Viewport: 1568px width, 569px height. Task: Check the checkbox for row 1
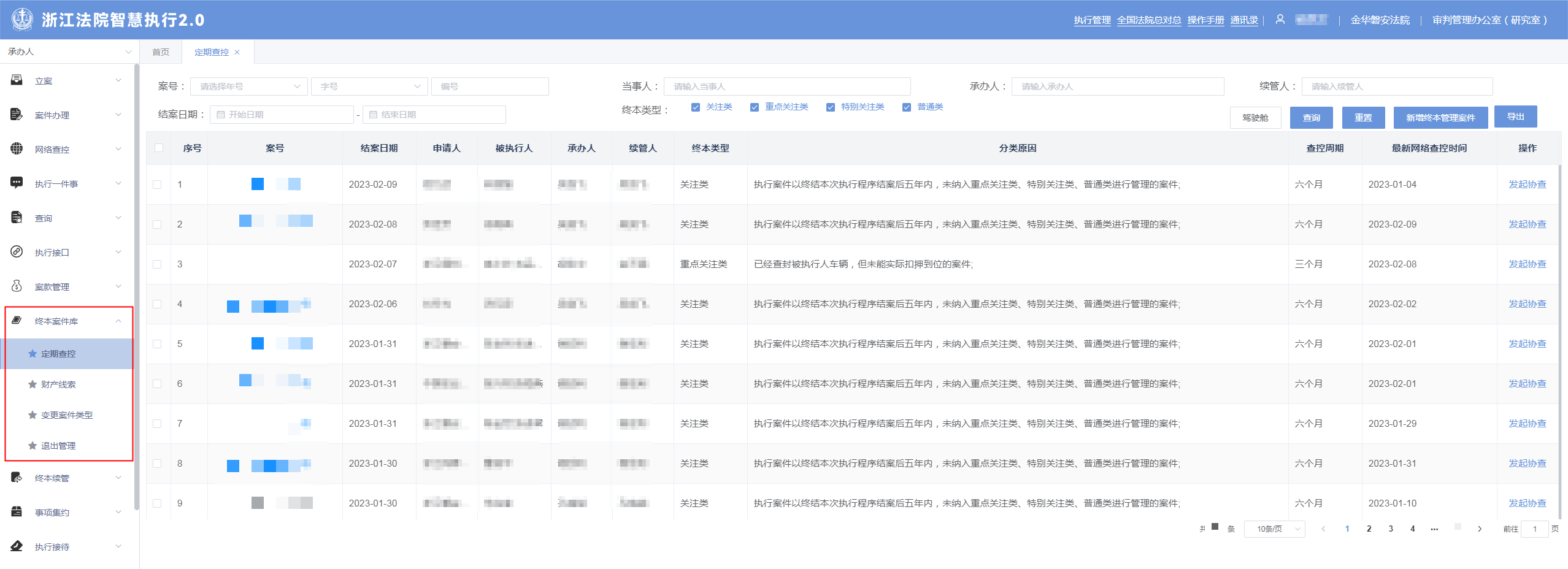[x=157, y=185]
